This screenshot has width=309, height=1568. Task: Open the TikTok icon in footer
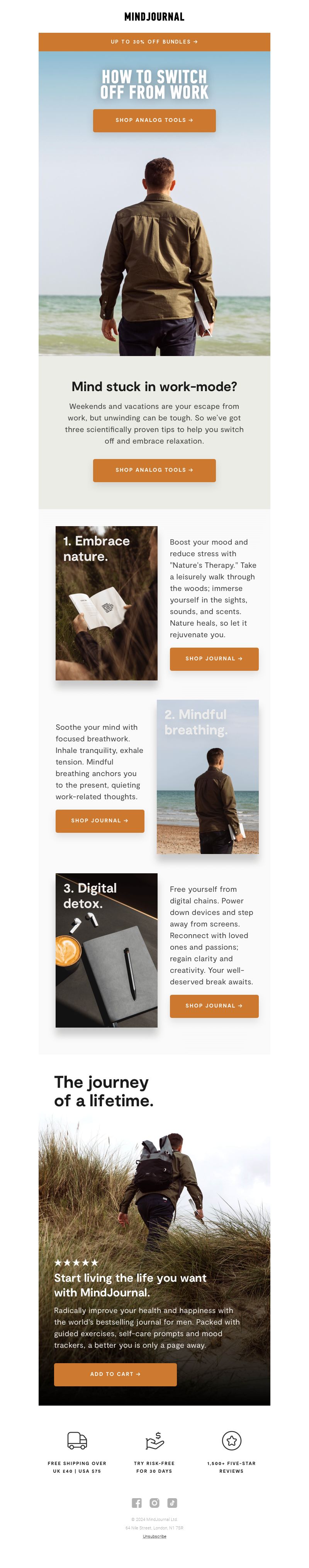point(173,1503)
